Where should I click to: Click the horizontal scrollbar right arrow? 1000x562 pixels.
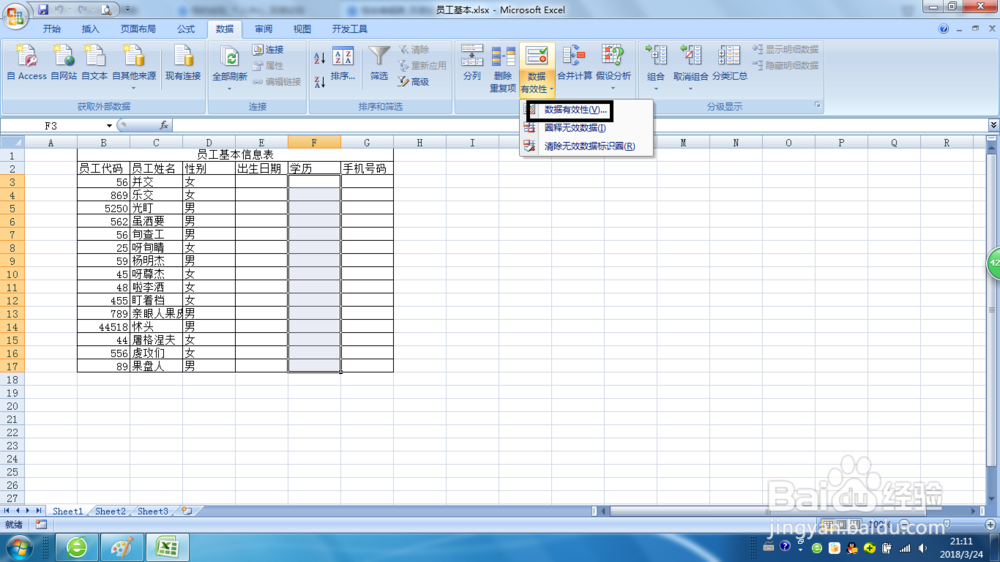click(974, 511)
